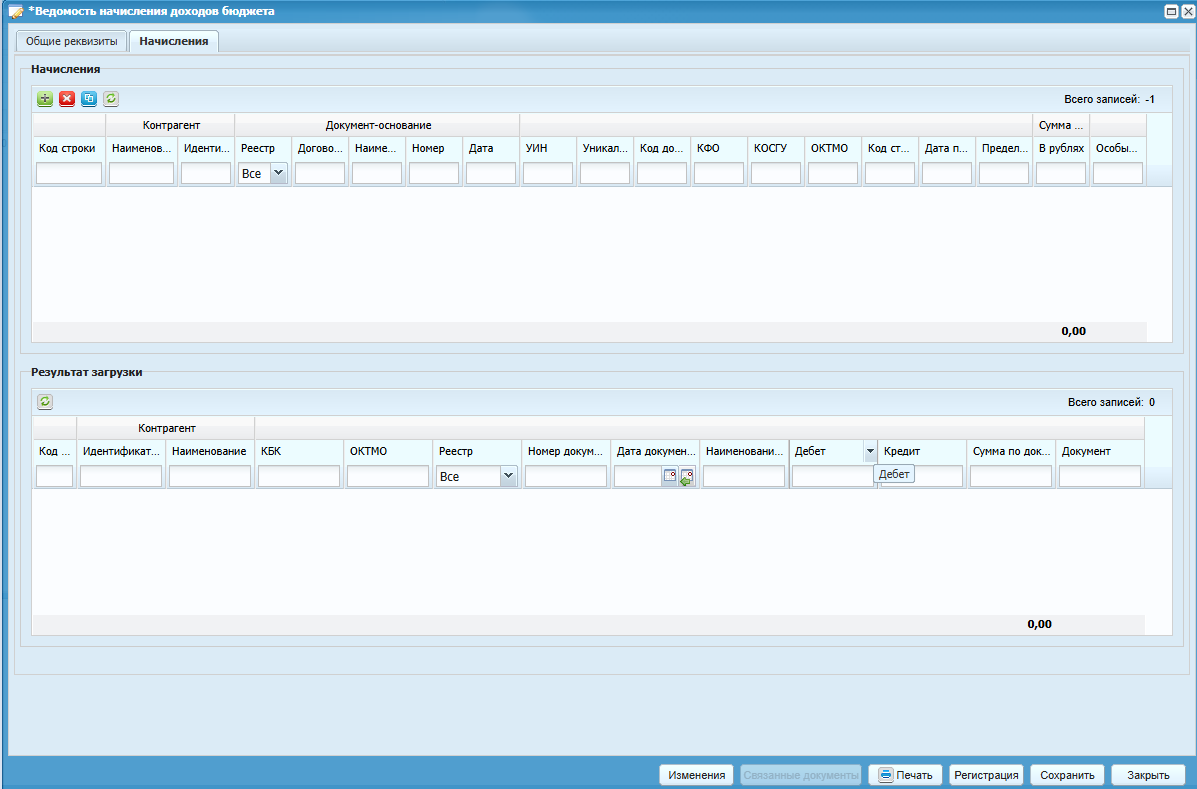Switch to Общие реквизиты tab
Screen dimensions: 1197x789
(72, 41)
